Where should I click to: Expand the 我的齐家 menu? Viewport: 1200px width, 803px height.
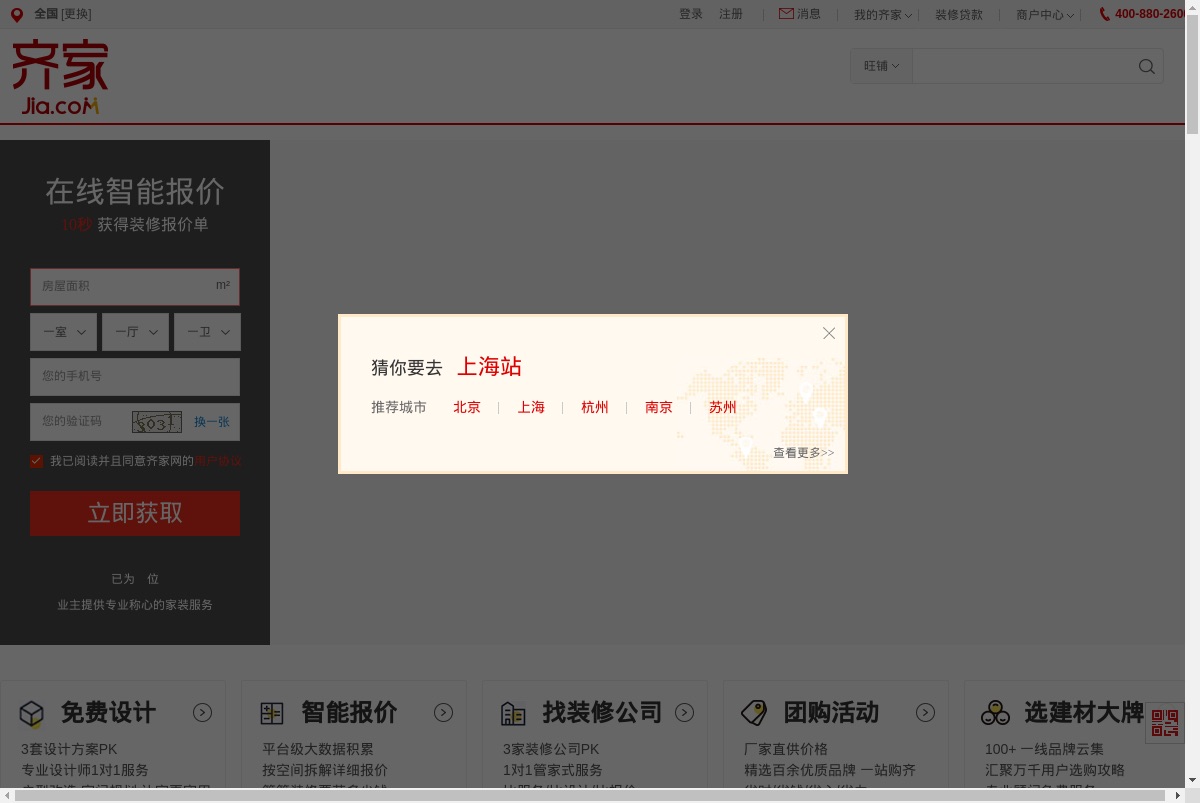pyautogui.click(x=883, y=15)
